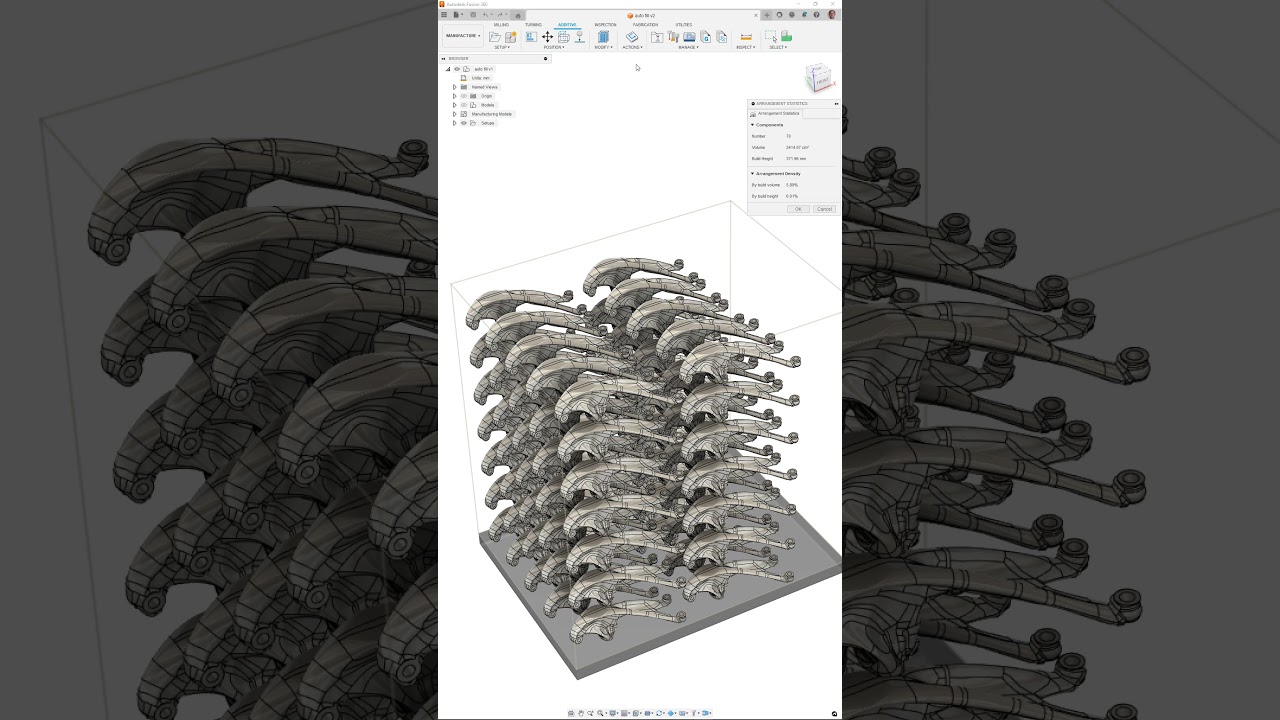1280x720 pixels.
Task: Expand the Inspect dropdown menu
Action: point(745,47)
